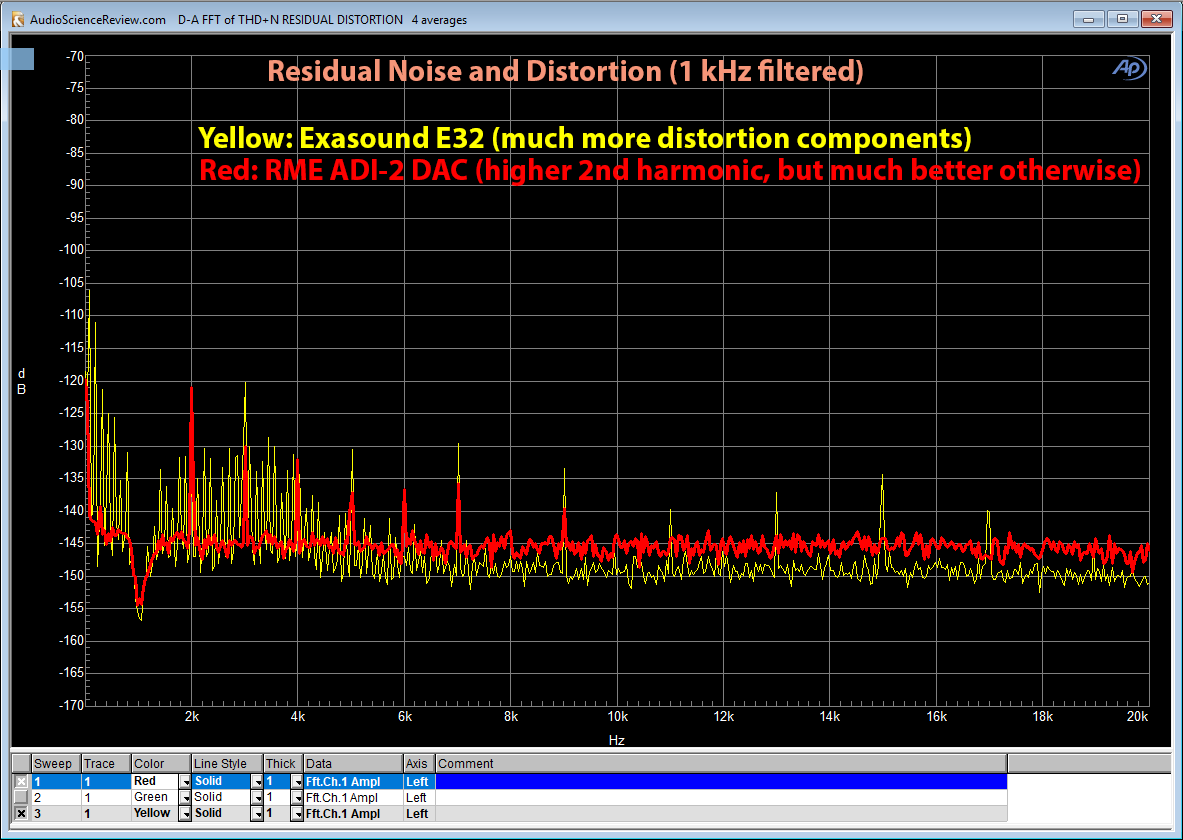Open Thick dropdown for sweep 1 row

pos(297,782)
